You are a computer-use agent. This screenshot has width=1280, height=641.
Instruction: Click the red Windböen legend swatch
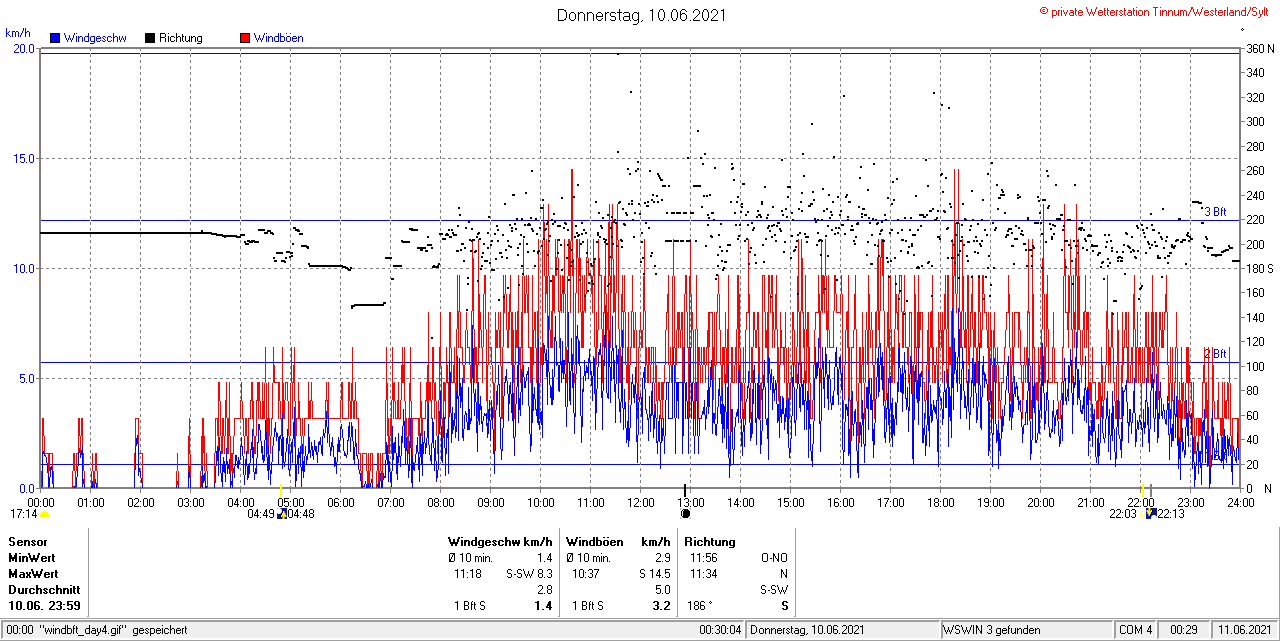[x=245, y=38]
